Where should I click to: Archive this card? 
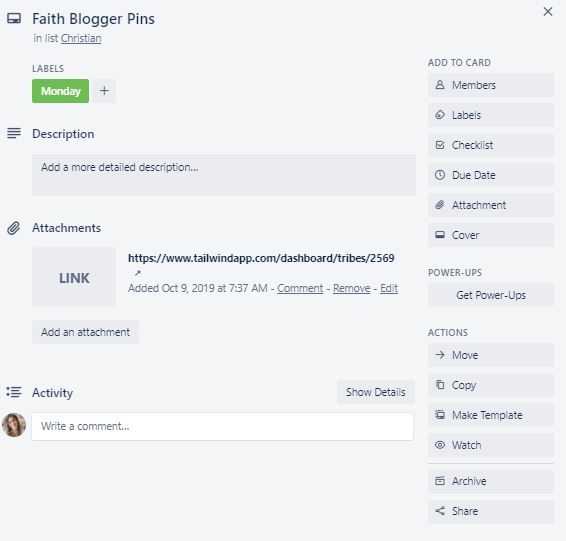(x=491, y=481)
